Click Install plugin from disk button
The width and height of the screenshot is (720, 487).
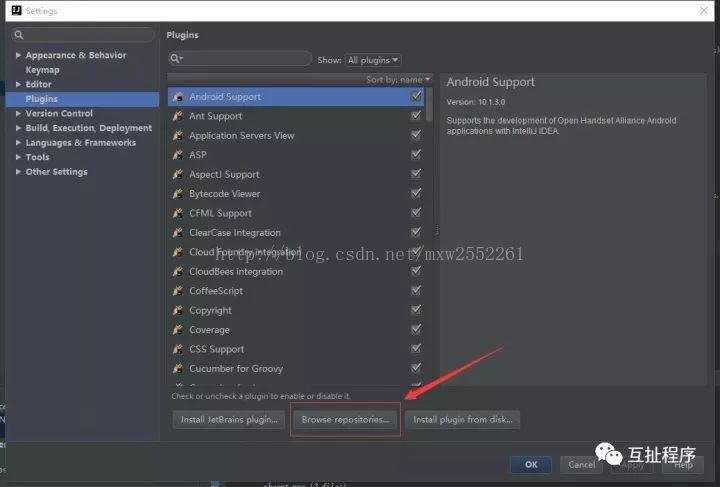462,420
